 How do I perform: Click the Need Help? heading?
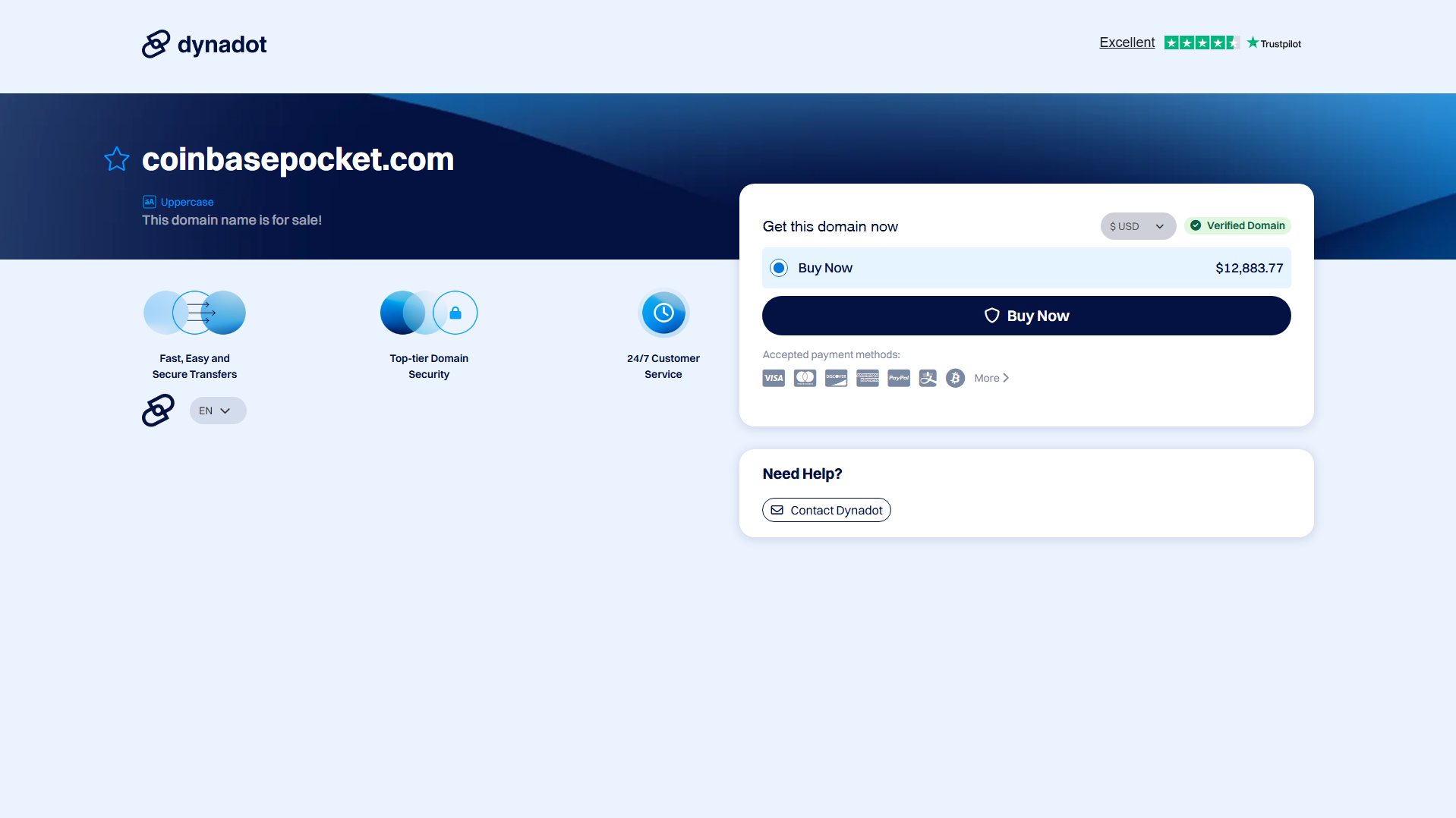[802, 473]
